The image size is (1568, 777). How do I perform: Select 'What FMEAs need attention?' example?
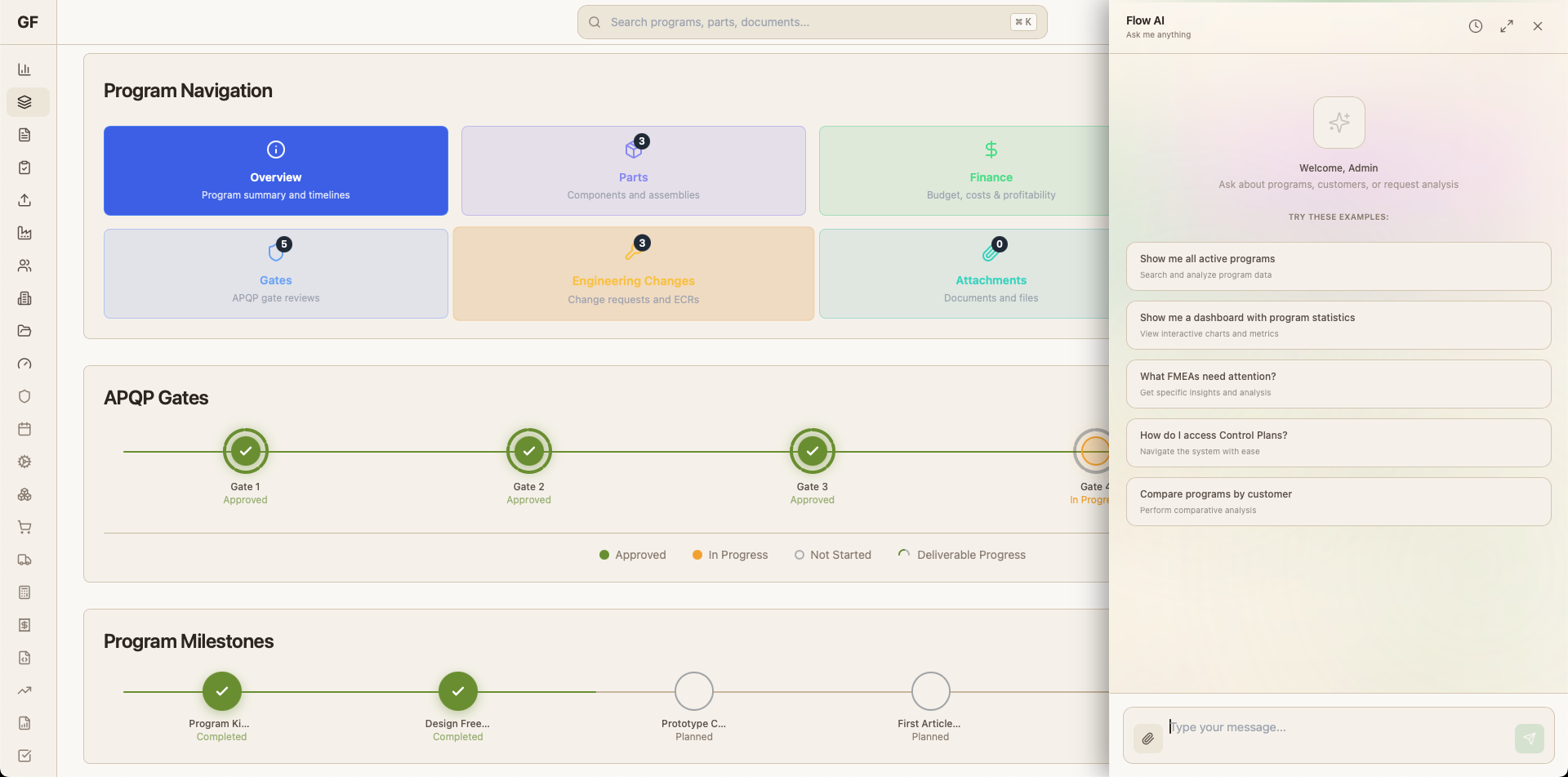pos(1338,384)
